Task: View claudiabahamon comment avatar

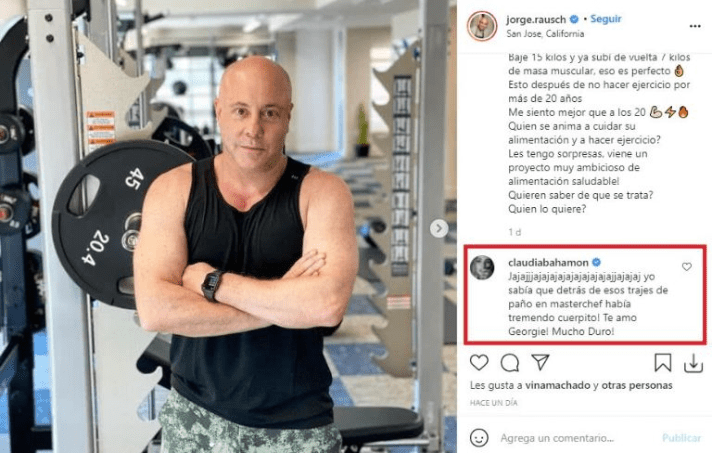Action: tap(482, 267)
